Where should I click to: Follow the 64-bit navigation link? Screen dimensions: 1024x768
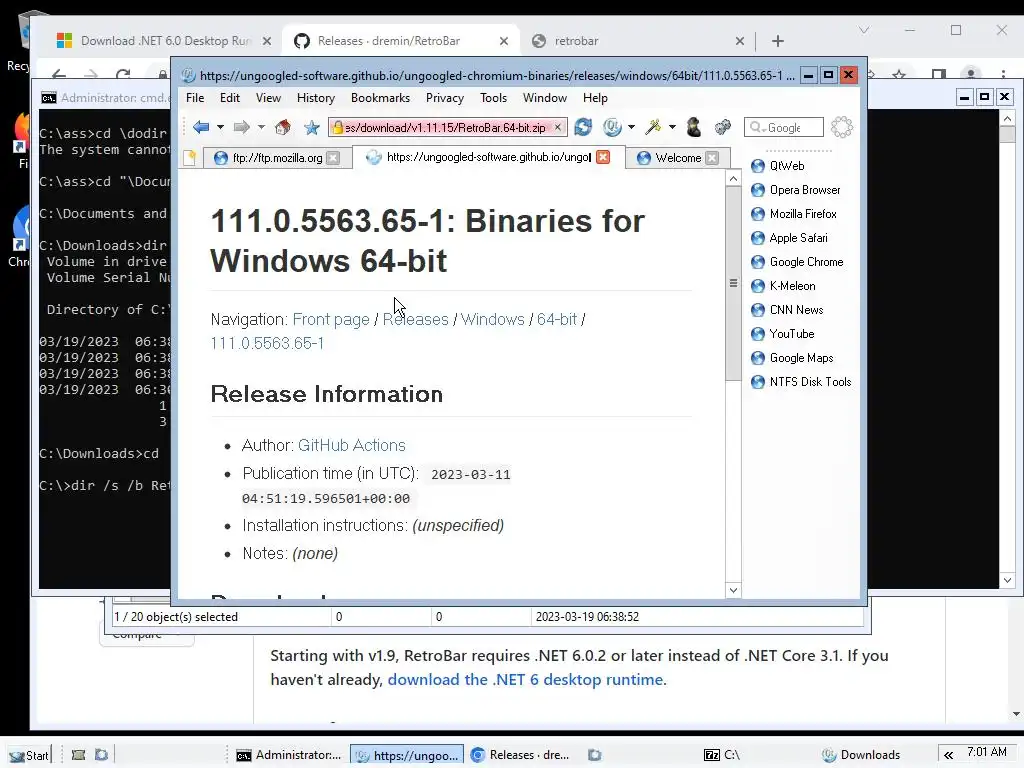557,319
